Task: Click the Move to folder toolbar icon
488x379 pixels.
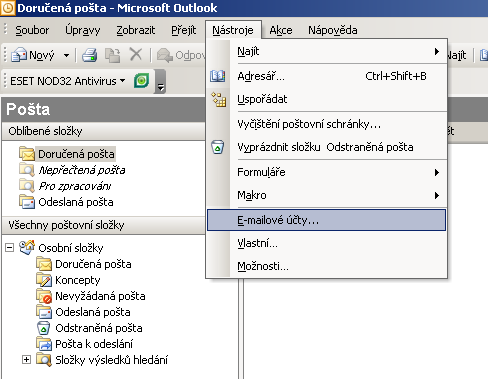Action: click(113, 55)
